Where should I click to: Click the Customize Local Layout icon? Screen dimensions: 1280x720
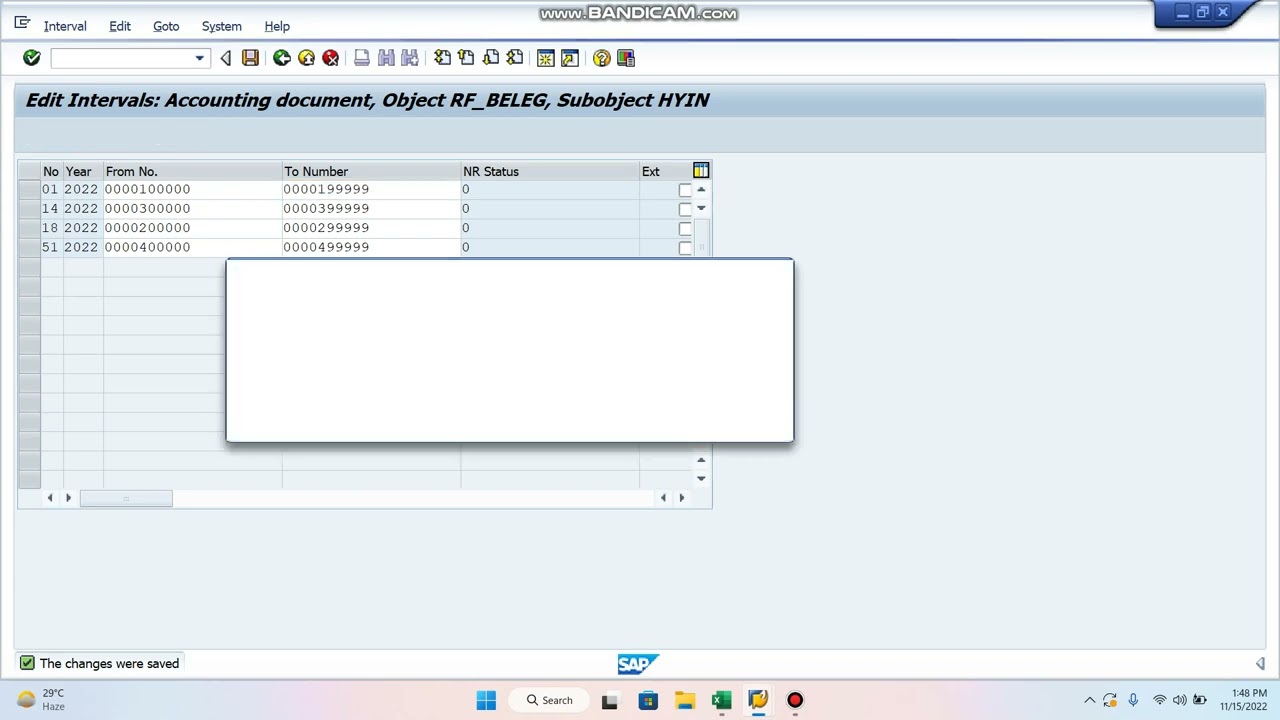[626, 58]
